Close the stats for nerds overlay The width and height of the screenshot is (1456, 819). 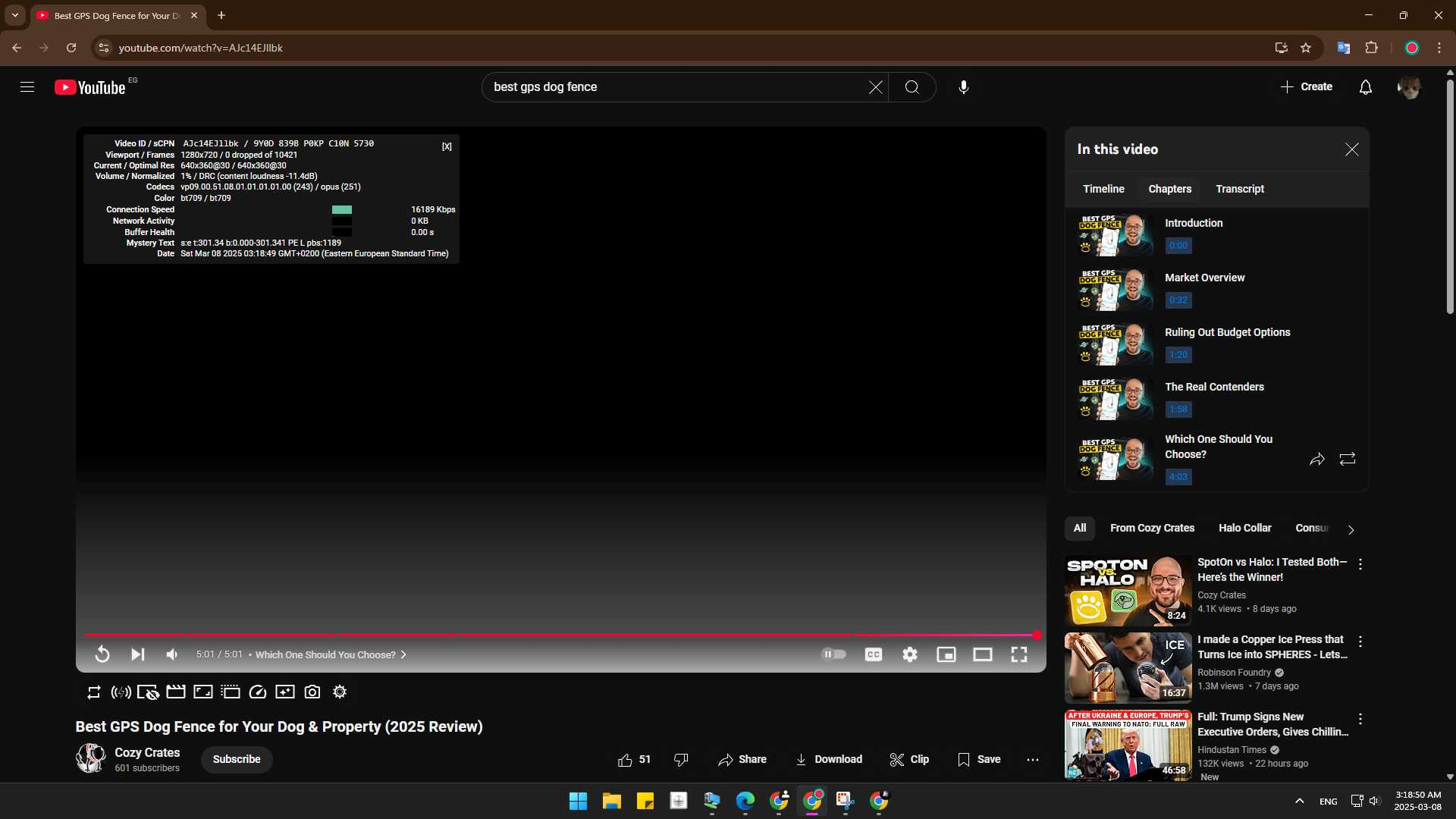coord(447,146)
